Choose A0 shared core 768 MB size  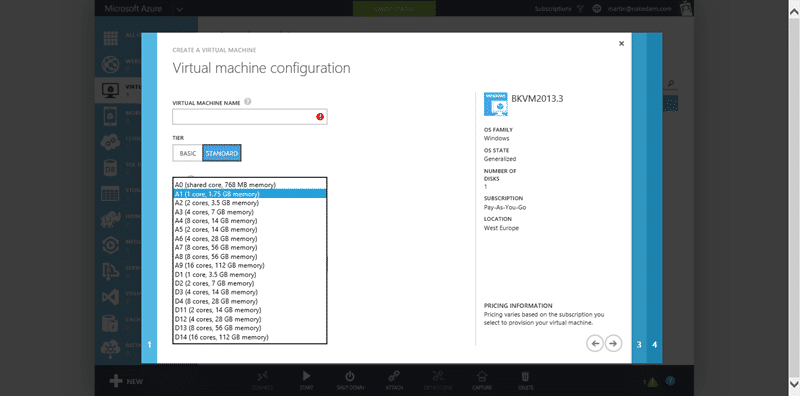click(249, 184)
